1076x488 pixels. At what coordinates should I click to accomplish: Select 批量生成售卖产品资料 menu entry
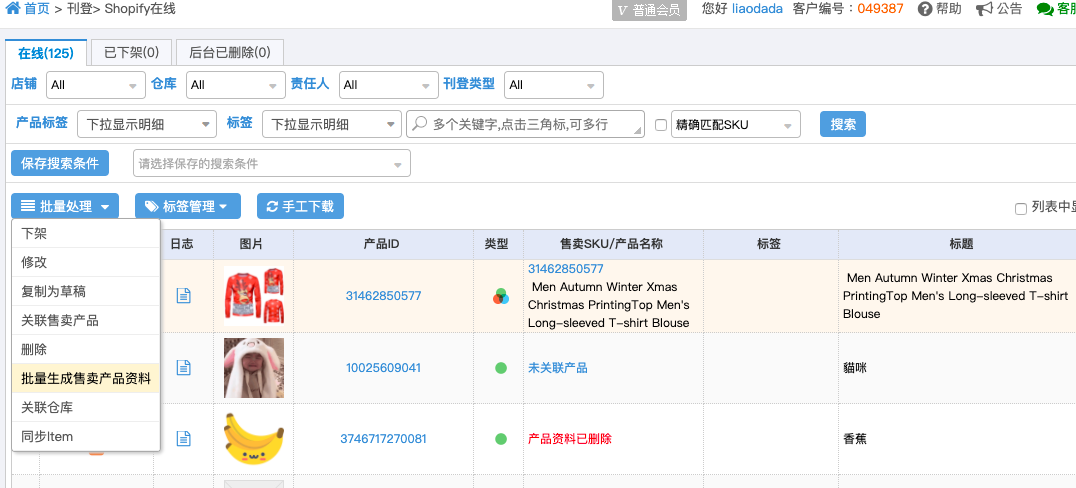pos(86,378)
